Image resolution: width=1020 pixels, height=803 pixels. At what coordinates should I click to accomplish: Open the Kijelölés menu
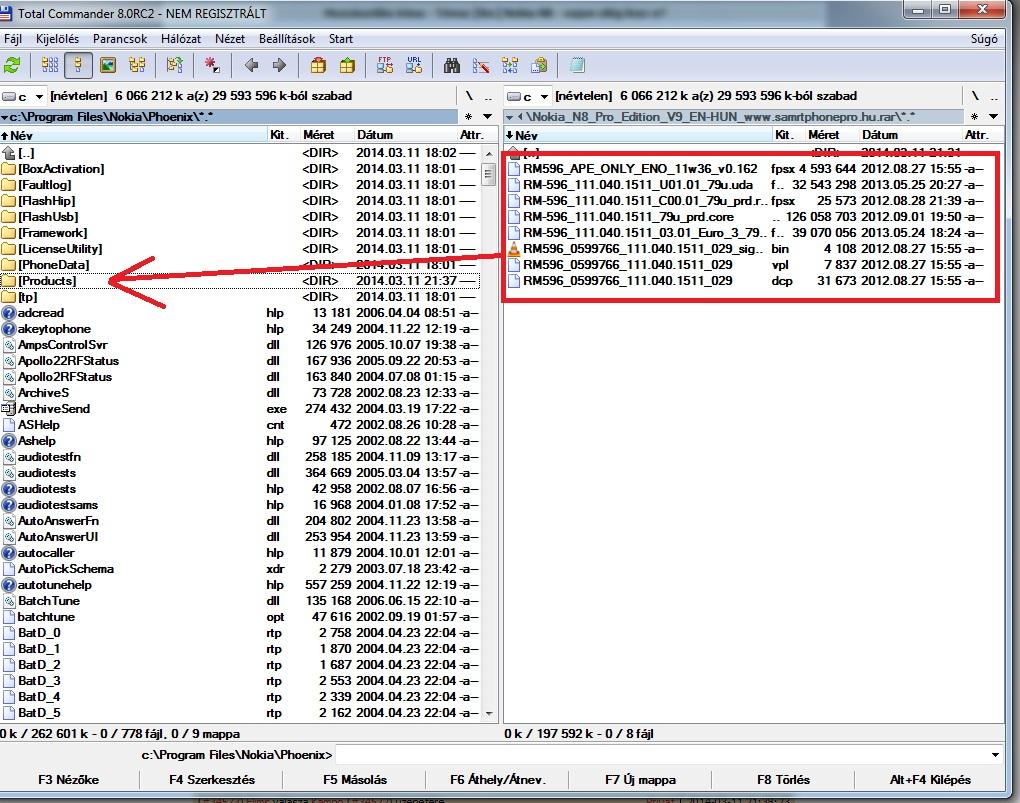coord(57,39)
